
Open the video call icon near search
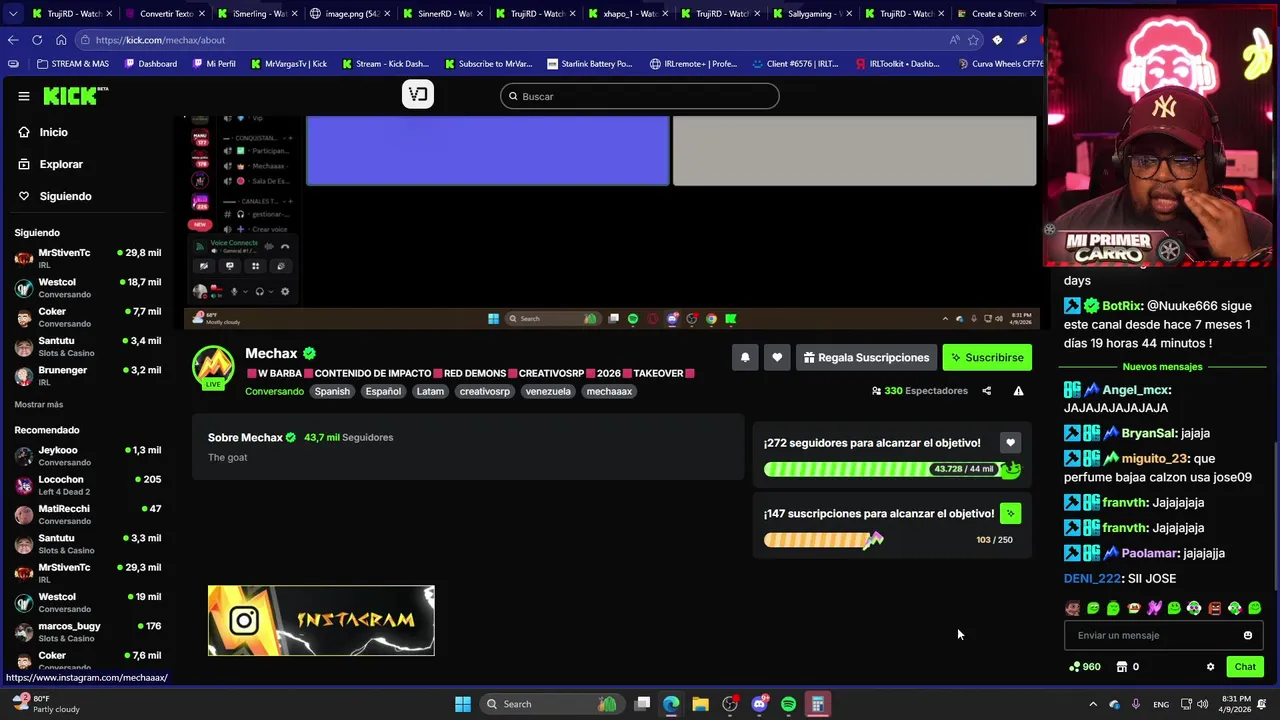click(418, 95)
